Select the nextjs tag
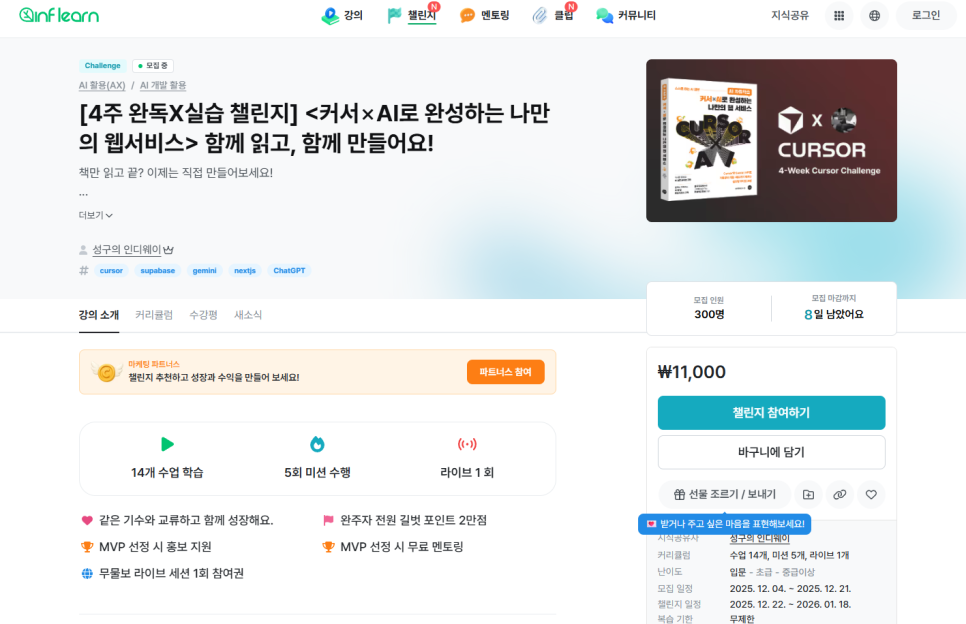 pyautogui.click(x=245, y=270)
